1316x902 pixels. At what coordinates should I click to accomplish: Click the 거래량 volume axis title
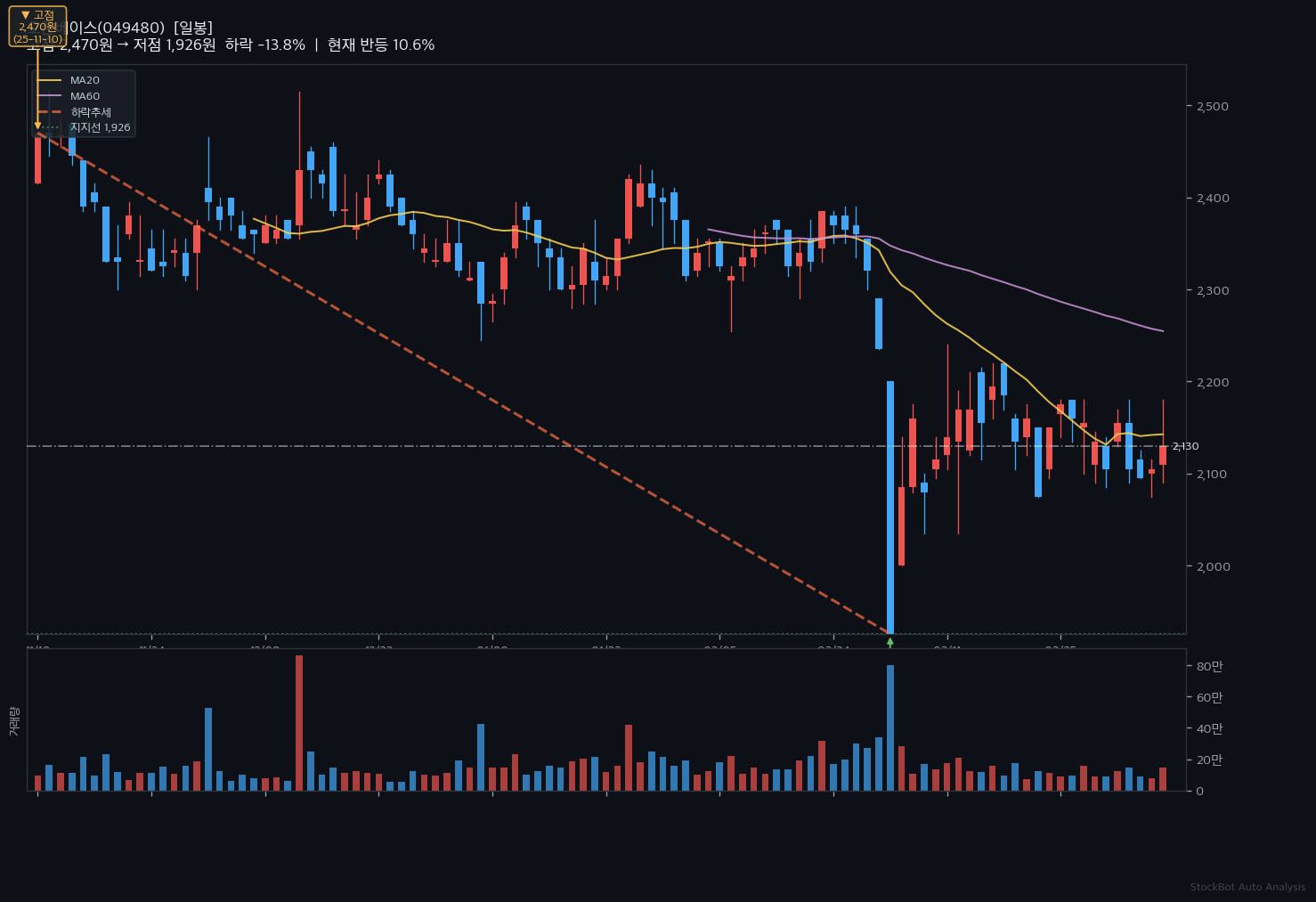coord(13,720)
